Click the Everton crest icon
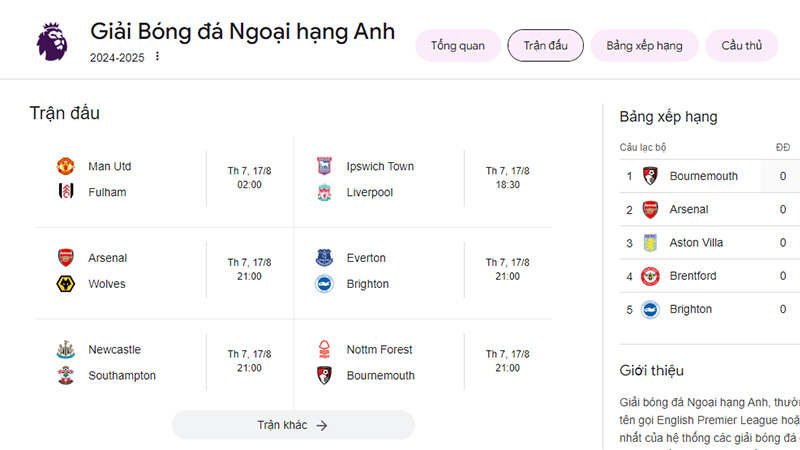The image size is (800, 450). pos(324,258)
